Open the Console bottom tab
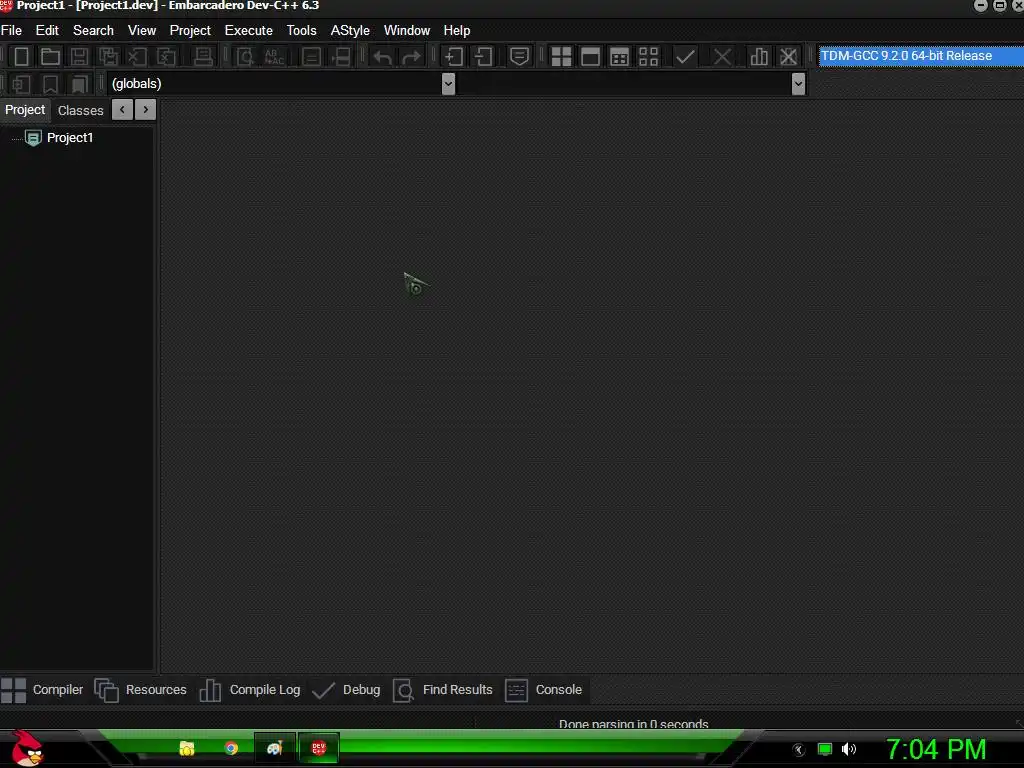 click(x=543, y=690)
